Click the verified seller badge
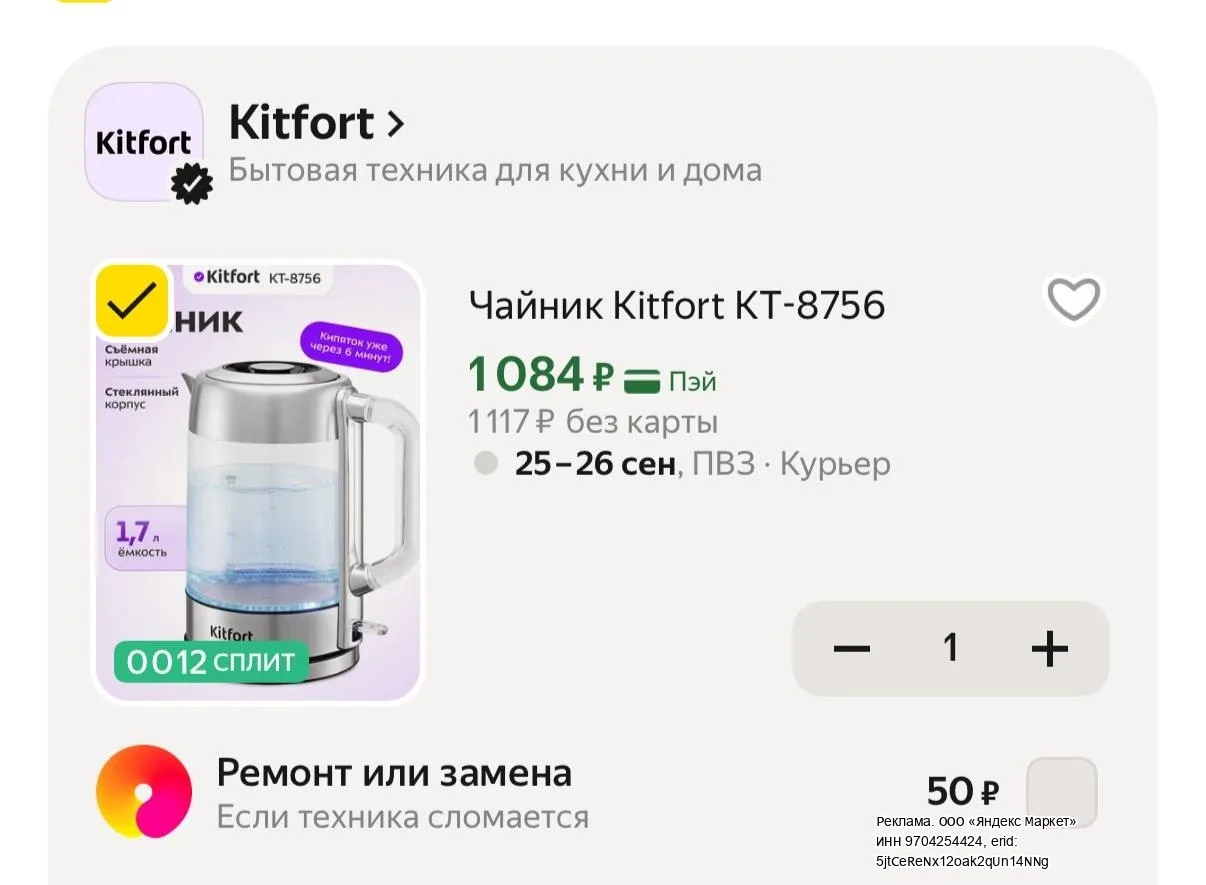Viewport: 1206px width, 885px height. pos(191,185)
